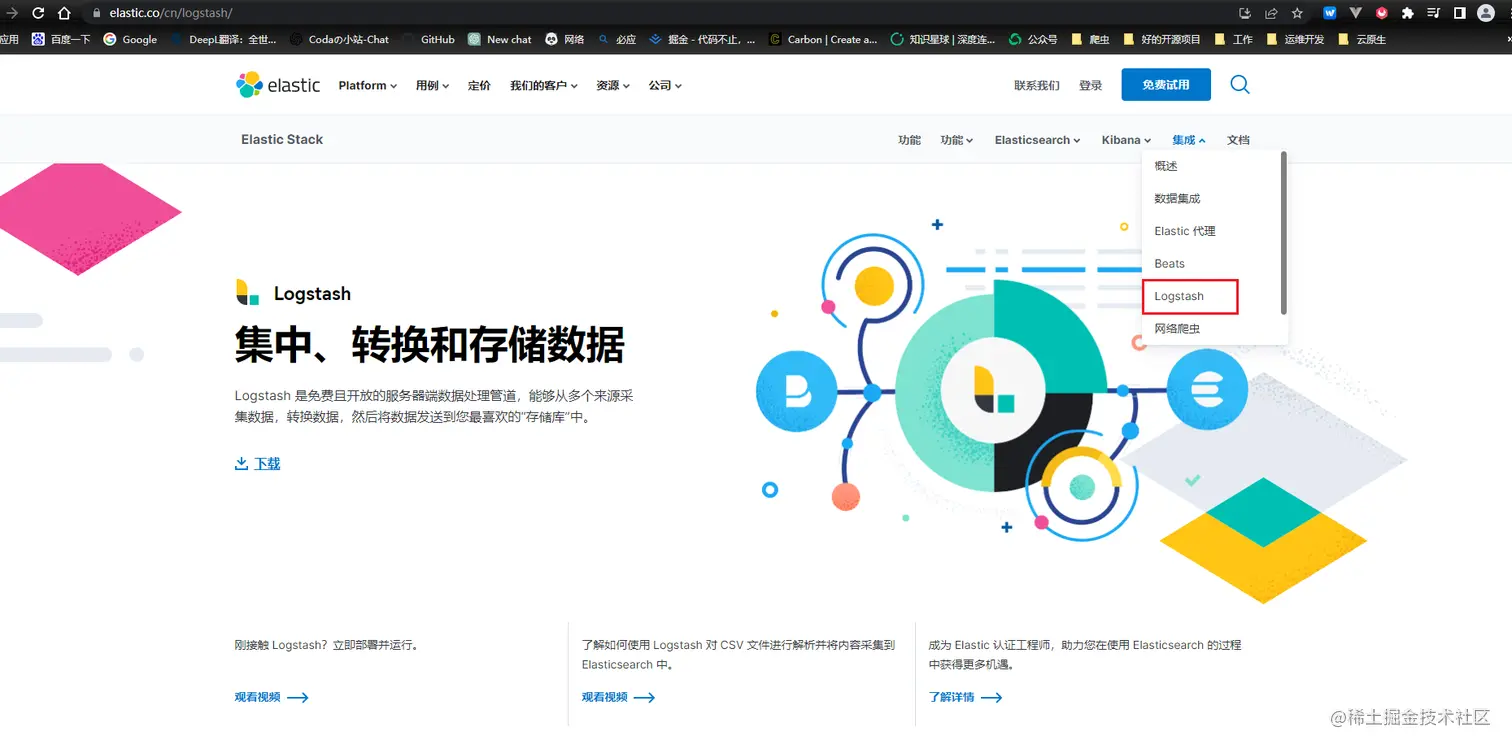
Task: Open the Vue devtools extension icon
Action: 1355,13
